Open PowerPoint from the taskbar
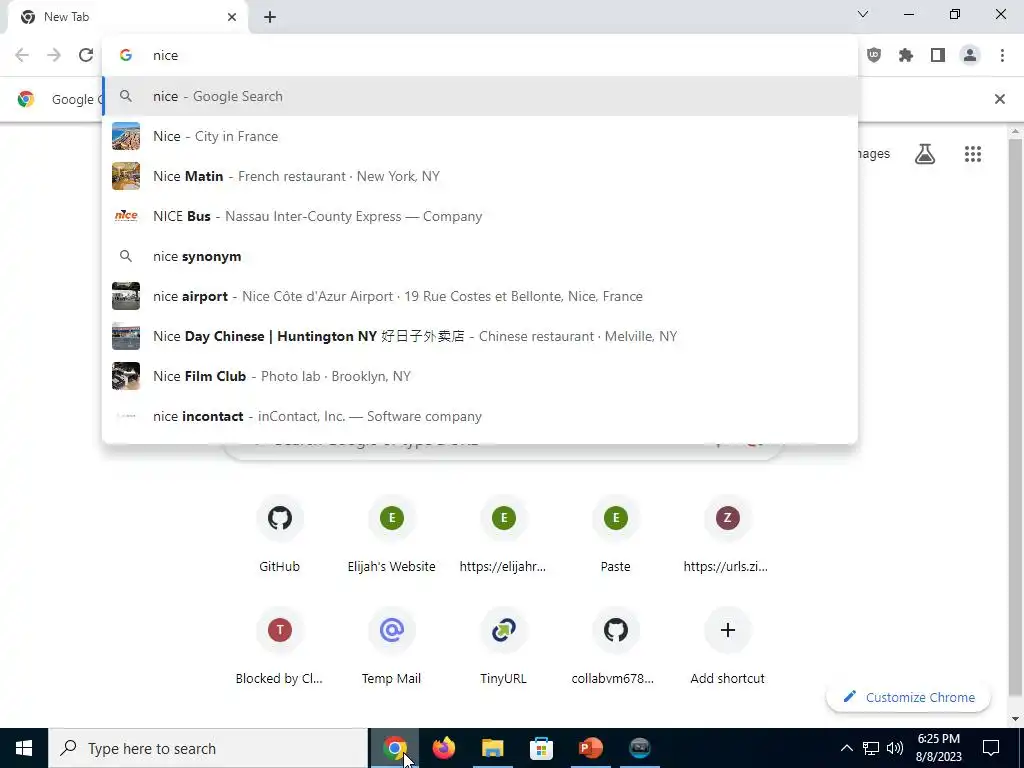 pyautogui.click(x=590, y=748)
